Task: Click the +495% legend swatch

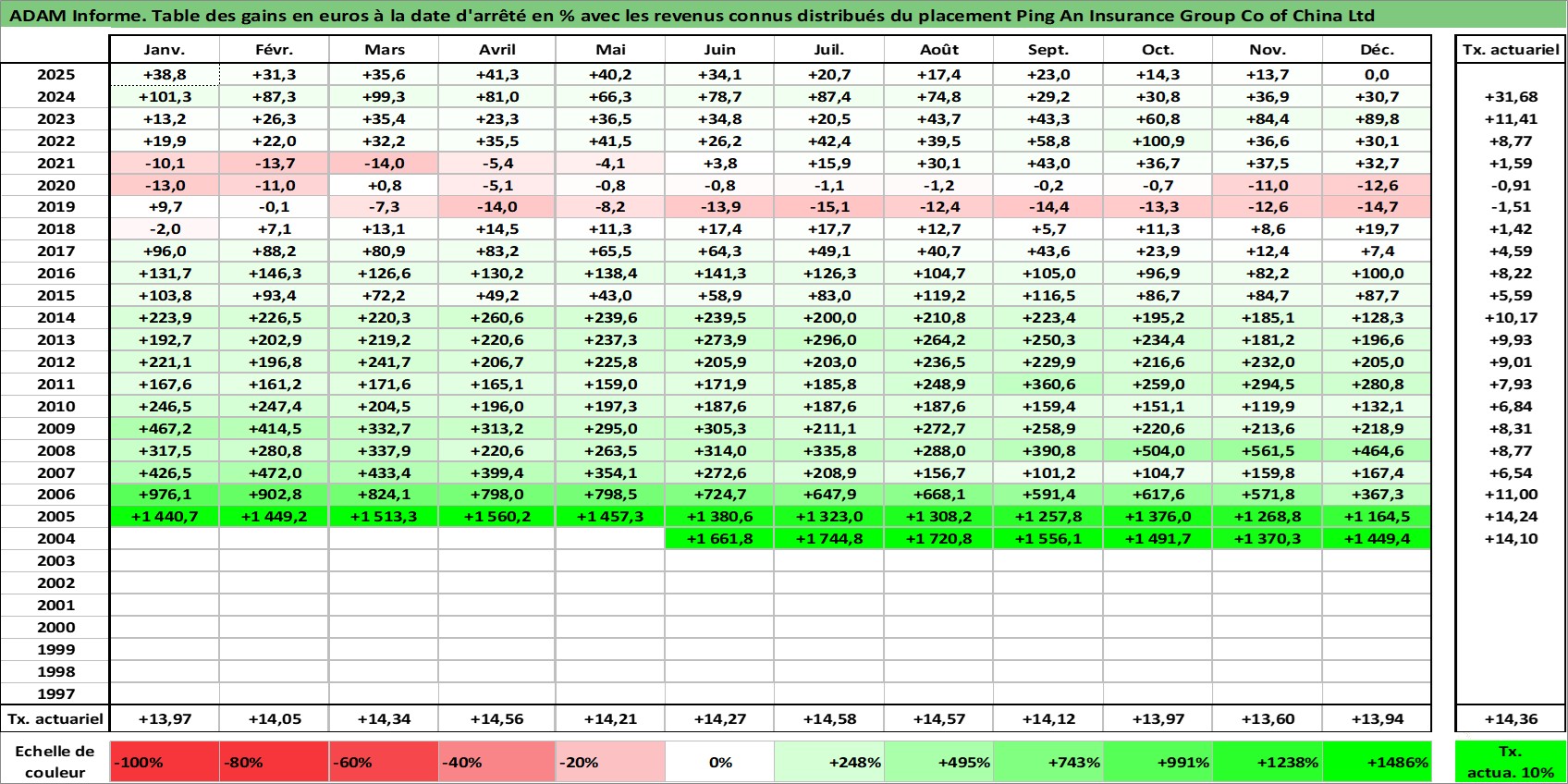Action: (x=939, y=762)
